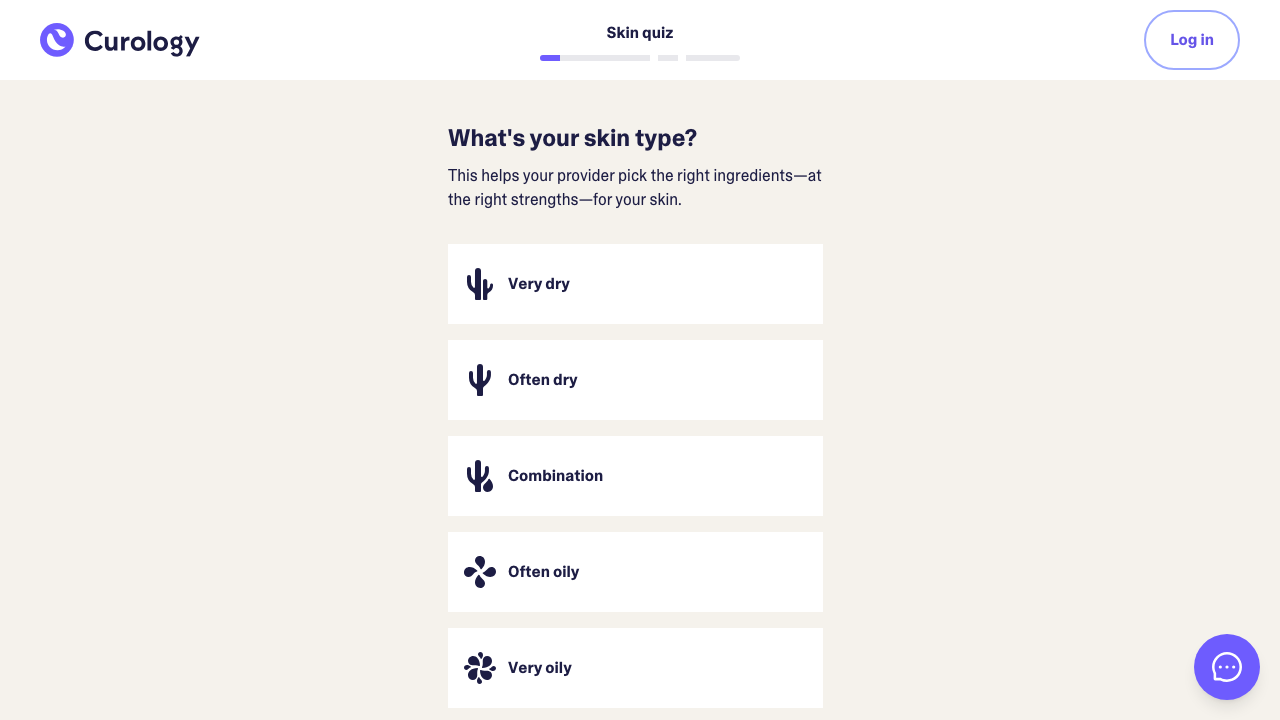
Task: Click the last quiz progress segment
Action: [x=713, y=58]
